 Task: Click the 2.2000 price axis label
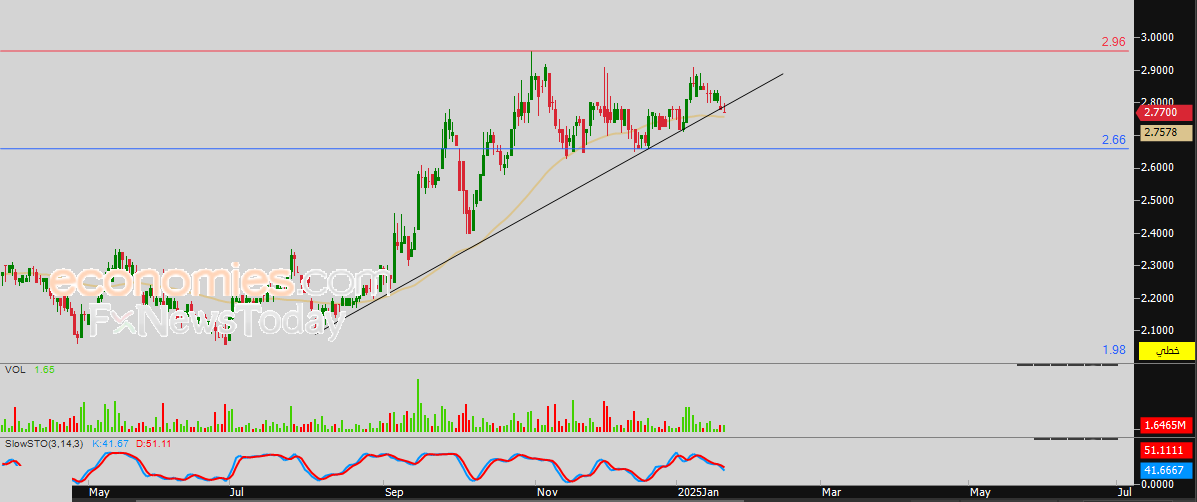(x=1157, y=298)
